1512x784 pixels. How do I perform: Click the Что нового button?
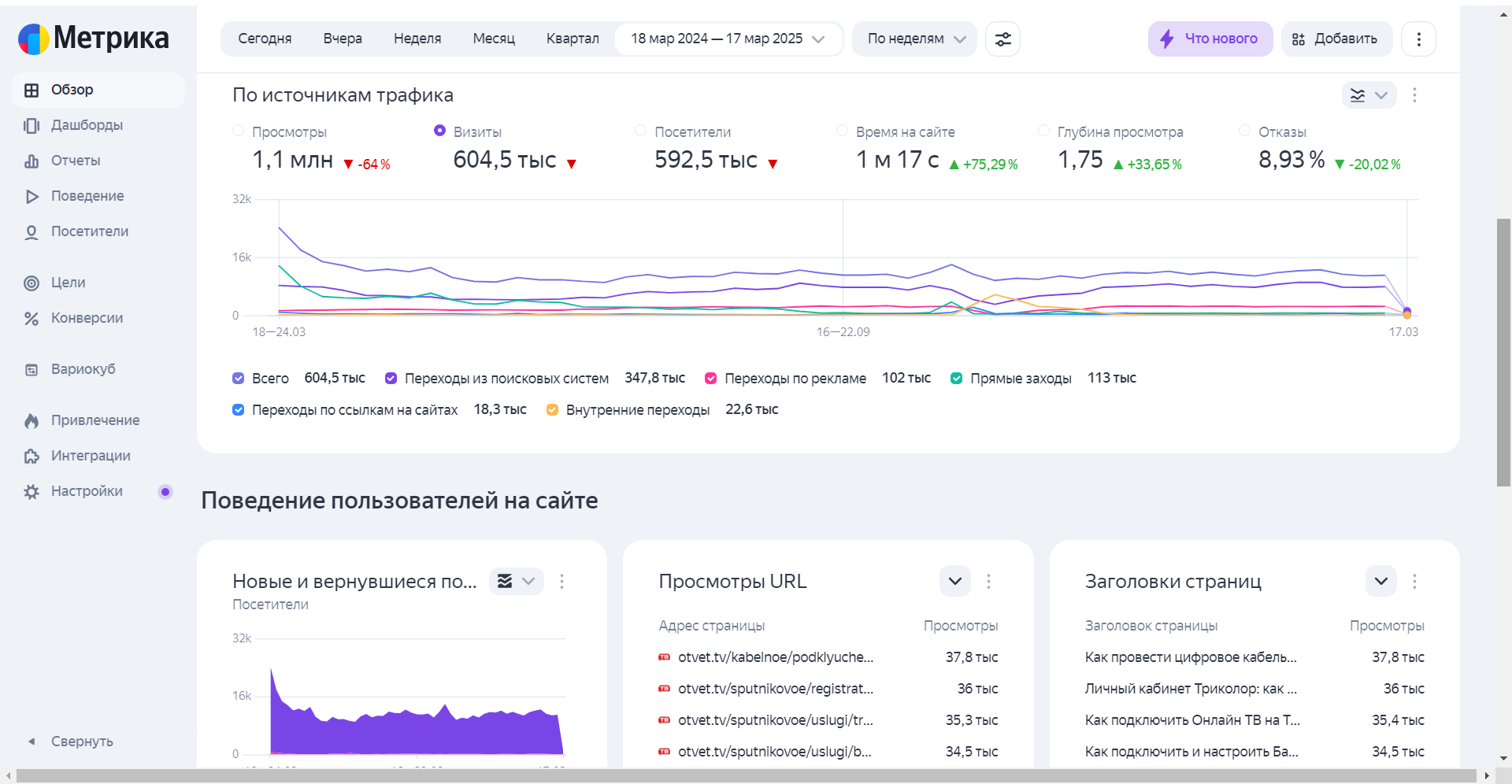point(1210,39)
